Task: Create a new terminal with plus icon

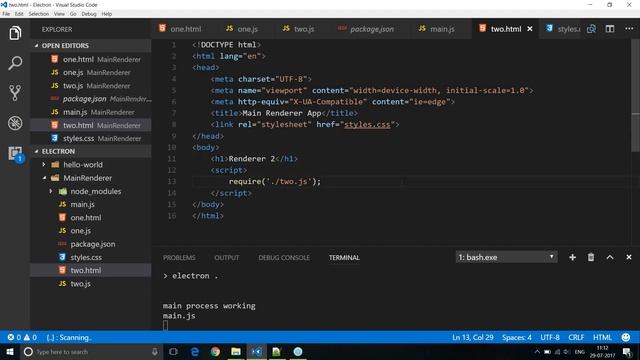Action: [572, 257]
